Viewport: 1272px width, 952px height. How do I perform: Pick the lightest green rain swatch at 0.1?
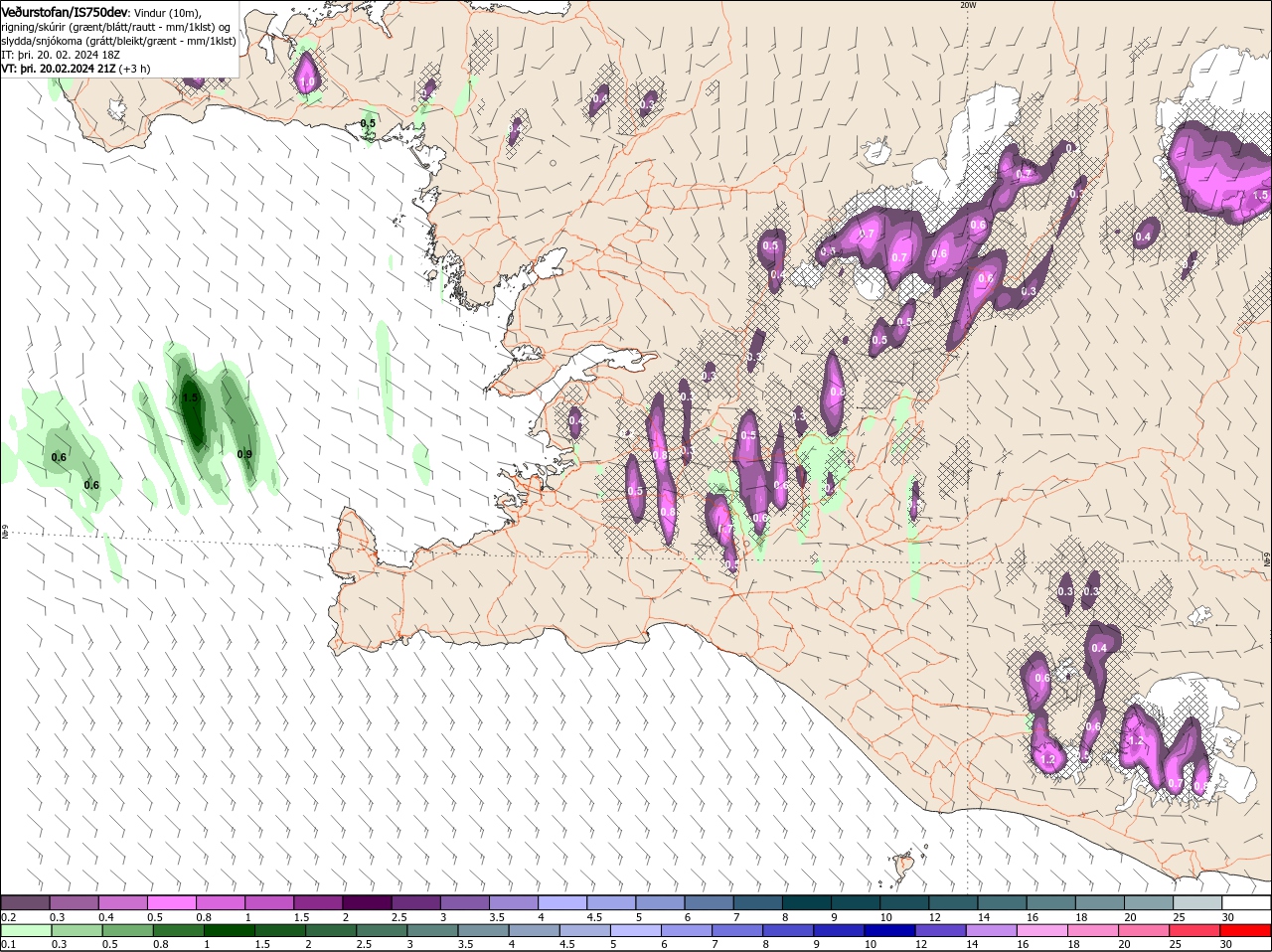pyautogui.click(x=25, y=930)
